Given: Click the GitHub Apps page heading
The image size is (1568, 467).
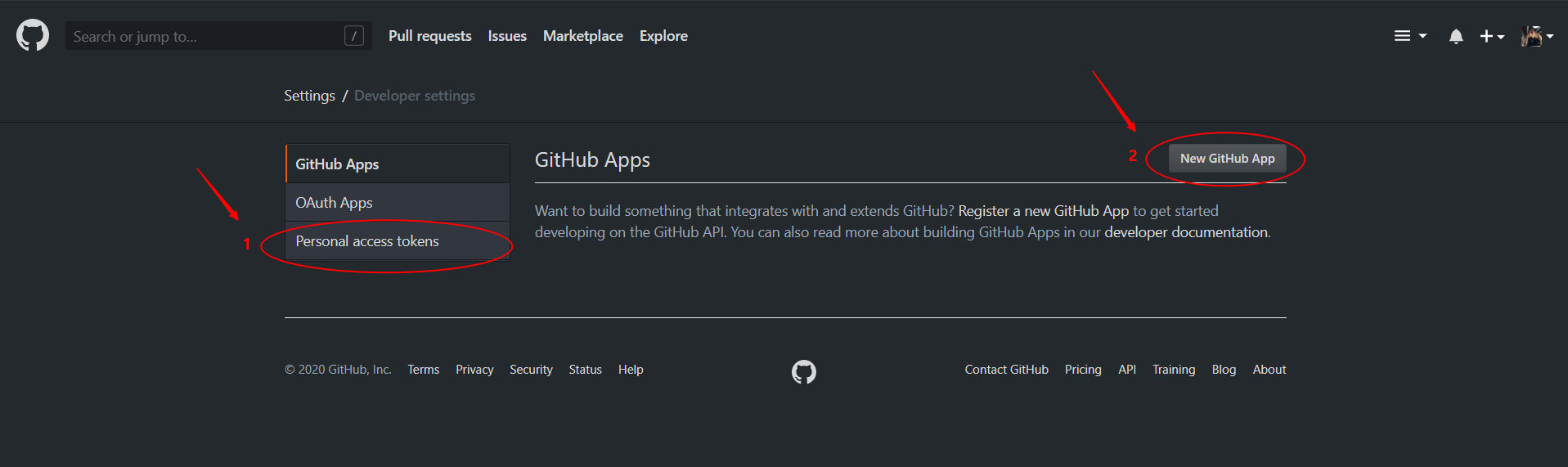Looking at the screenshot, I should (x=592, y=160).
